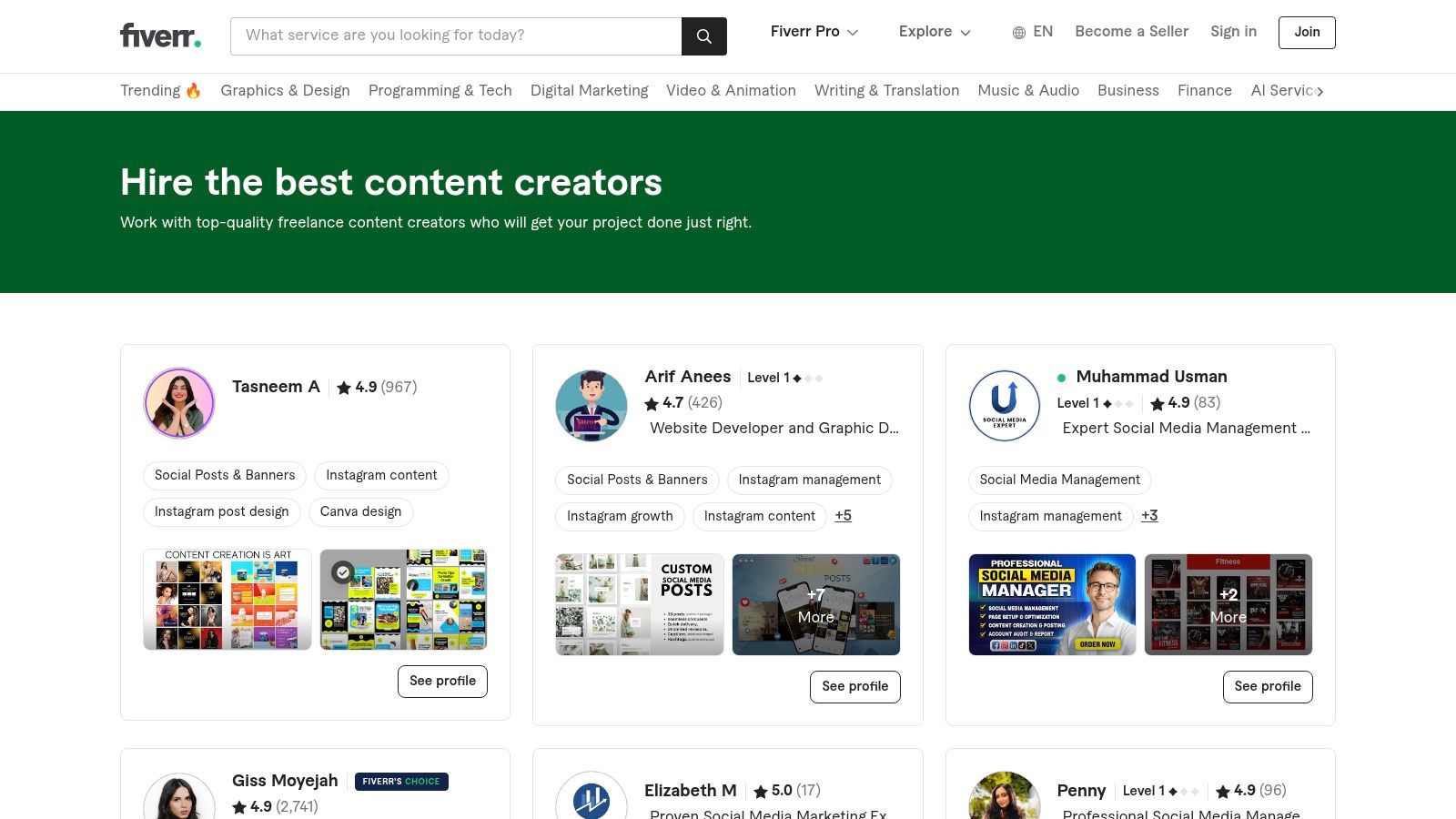1456x819 pixels.
Task: Click the Join button
Action: coord(1307,32)
